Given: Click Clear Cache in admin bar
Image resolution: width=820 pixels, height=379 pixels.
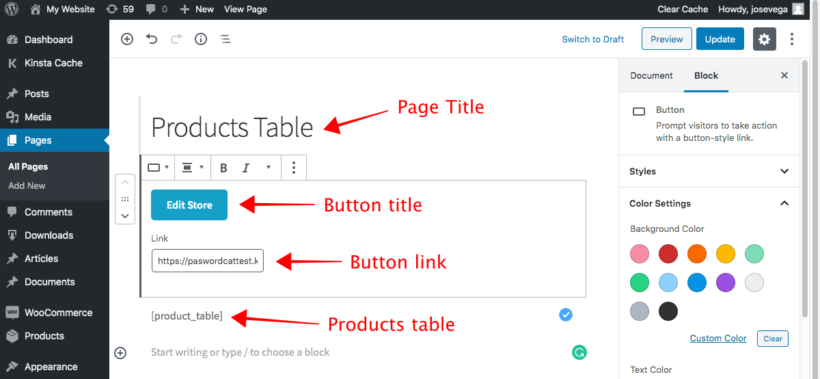Looking at the screenshot, I should coord(682,9).
